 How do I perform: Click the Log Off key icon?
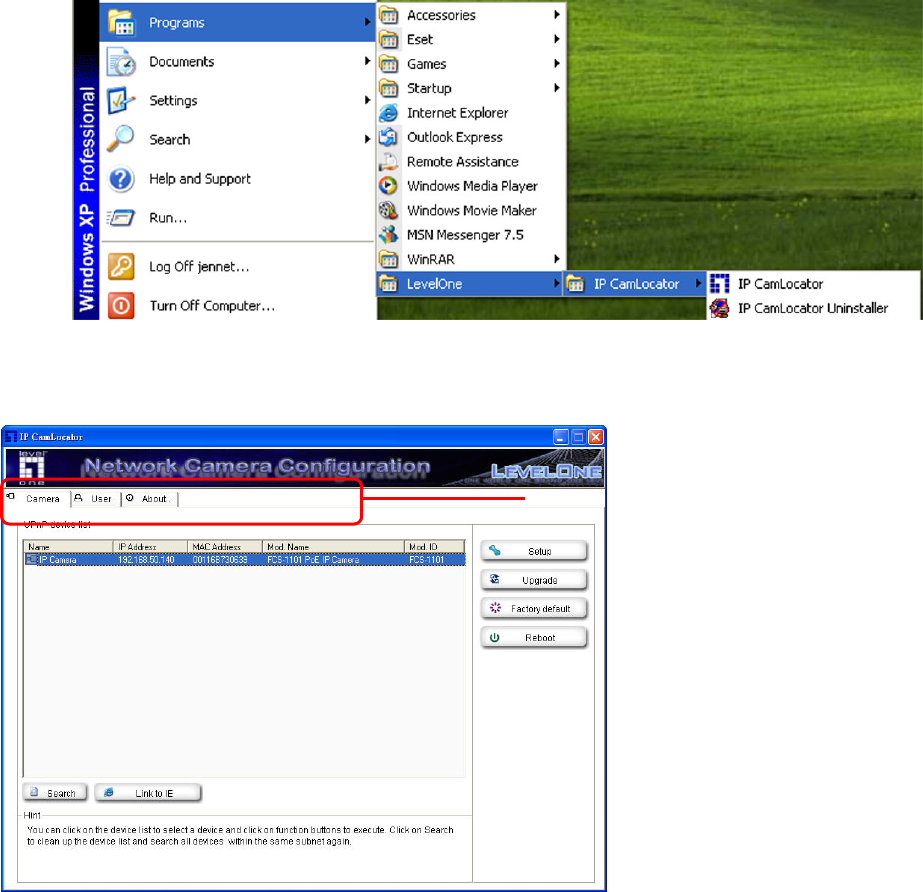121,267
